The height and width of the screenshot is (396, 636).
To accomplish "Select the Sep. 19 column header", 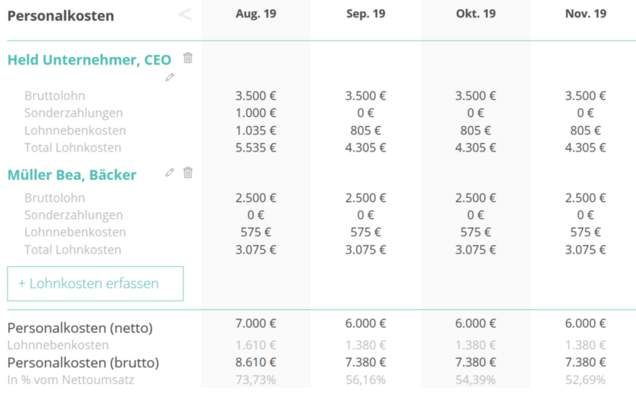I will point(366,14).
